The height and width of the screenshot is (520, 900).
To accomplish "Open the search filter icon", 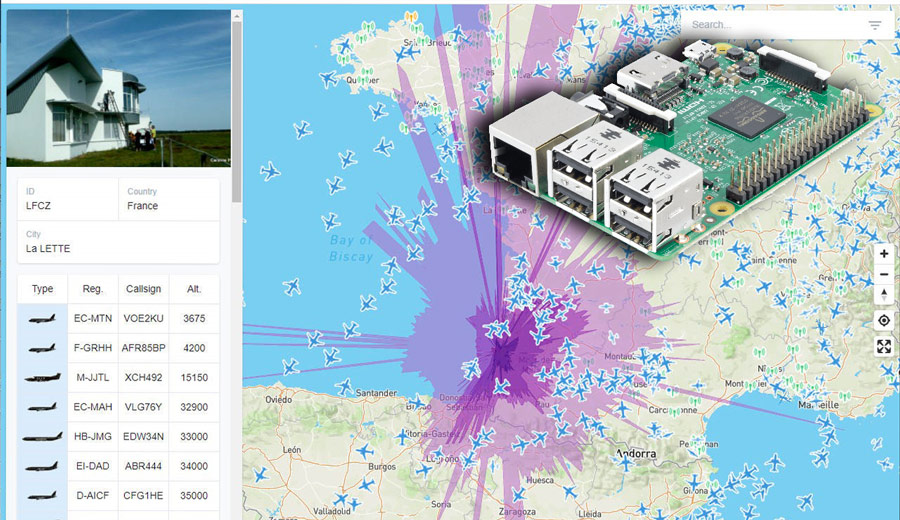I will point(874,25).
